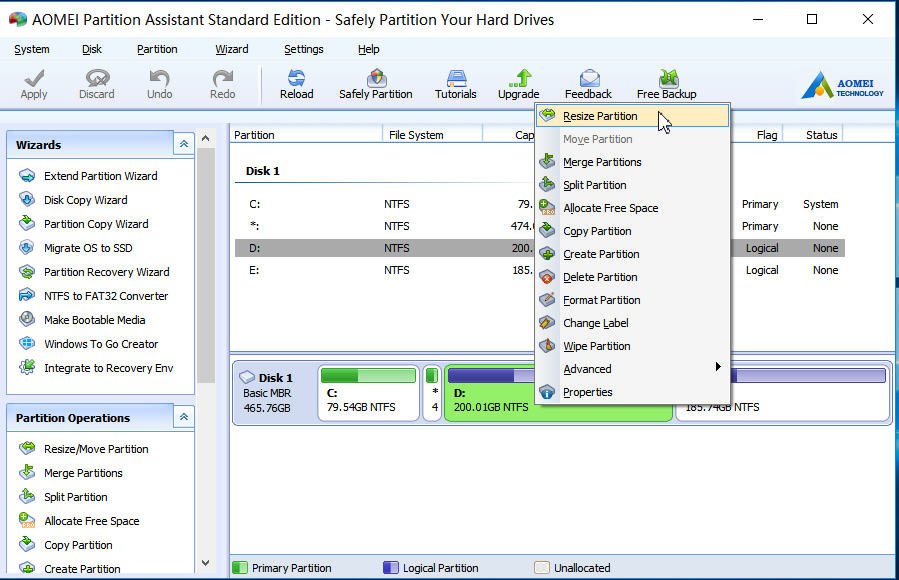Viewport: 899px width, 580px height.
Task: Select the C: 79.54GB NTFS disk block
Action: [368, 393]
